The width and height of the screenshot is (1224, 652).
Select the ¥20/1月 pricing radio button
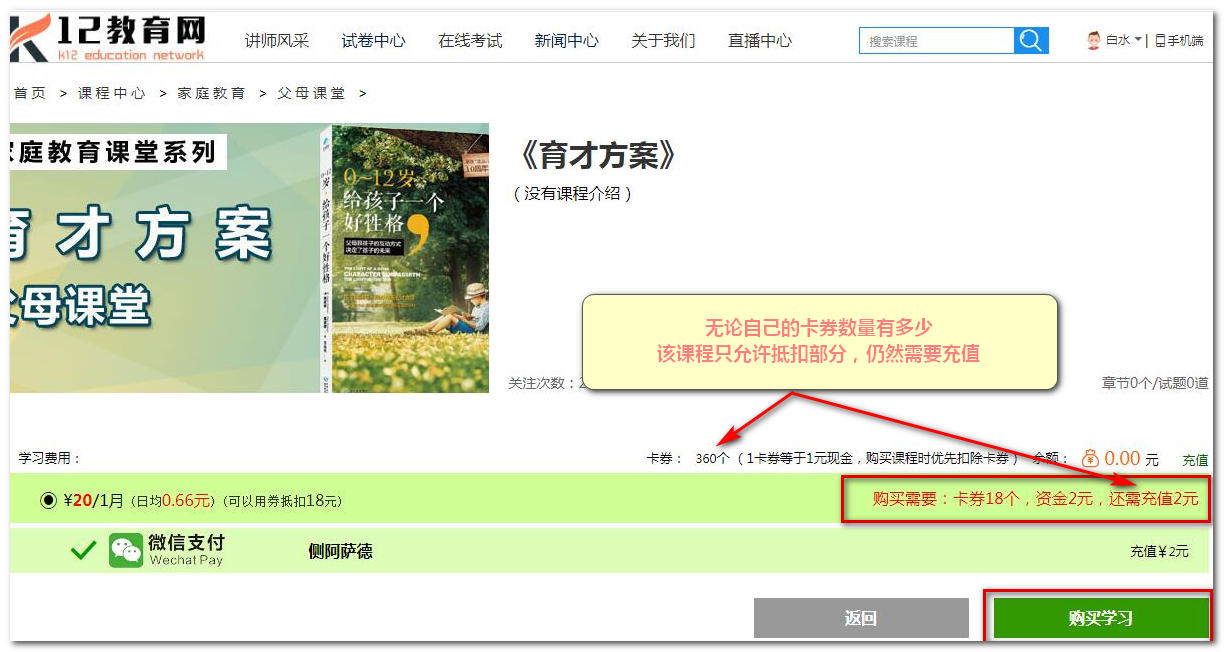click(48, 500)
